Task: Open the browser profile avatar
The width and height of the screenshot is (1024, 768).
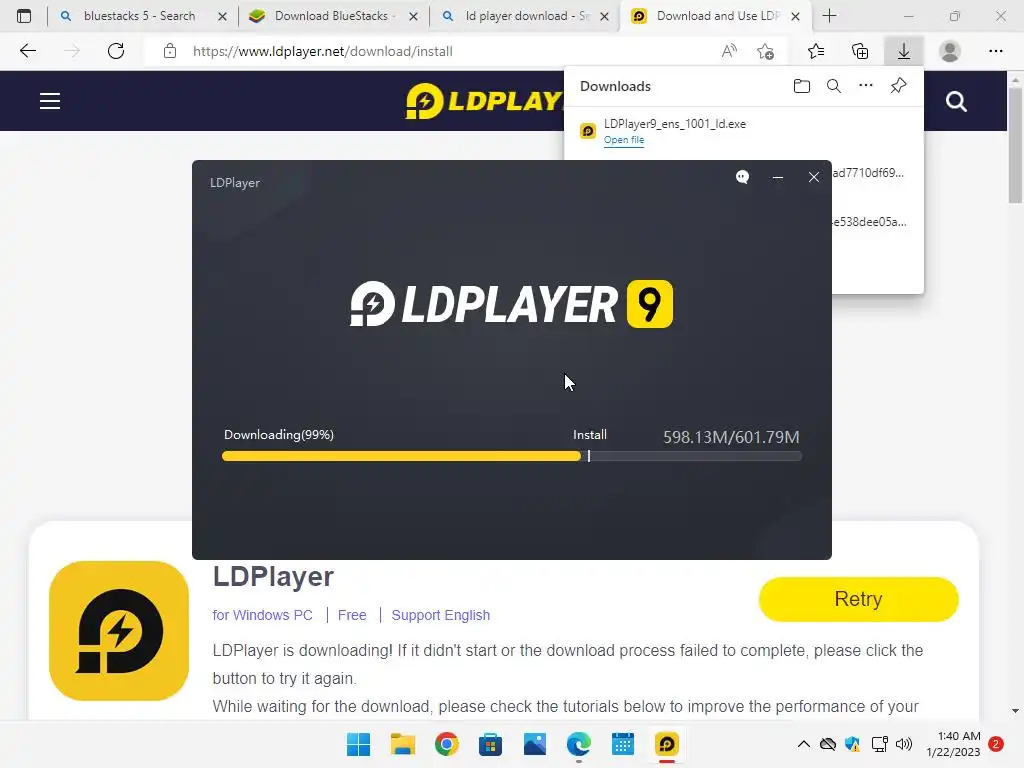Action: tap(950, 51)
